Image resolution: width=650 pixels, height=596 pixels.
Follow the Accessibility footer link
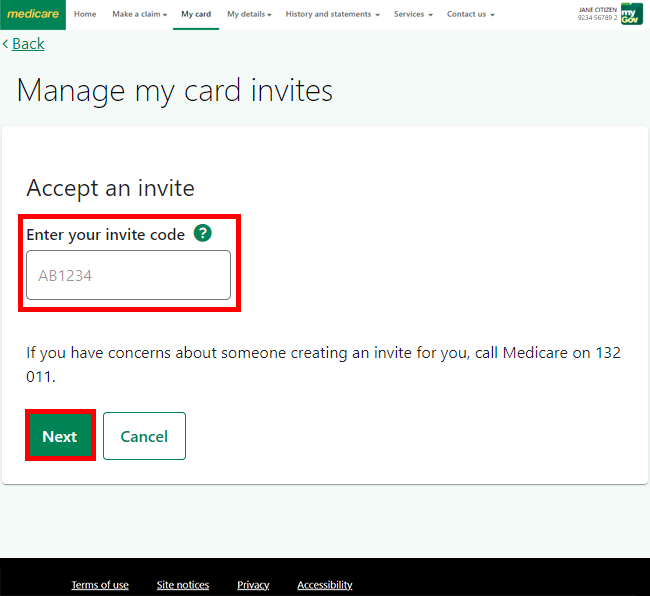(x=325, y=585)
